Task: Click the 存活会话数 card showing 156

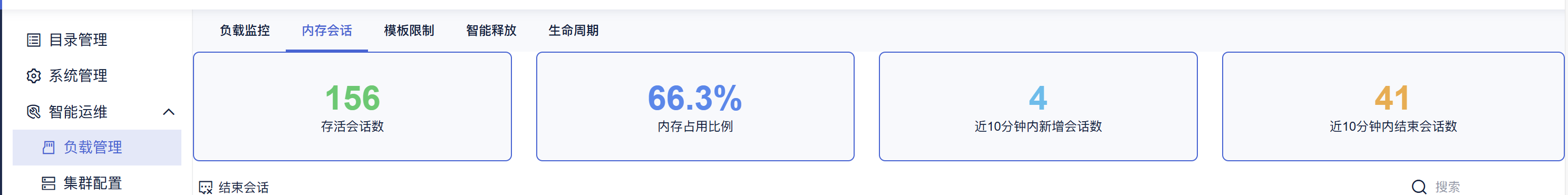Action: coord(352,106)
